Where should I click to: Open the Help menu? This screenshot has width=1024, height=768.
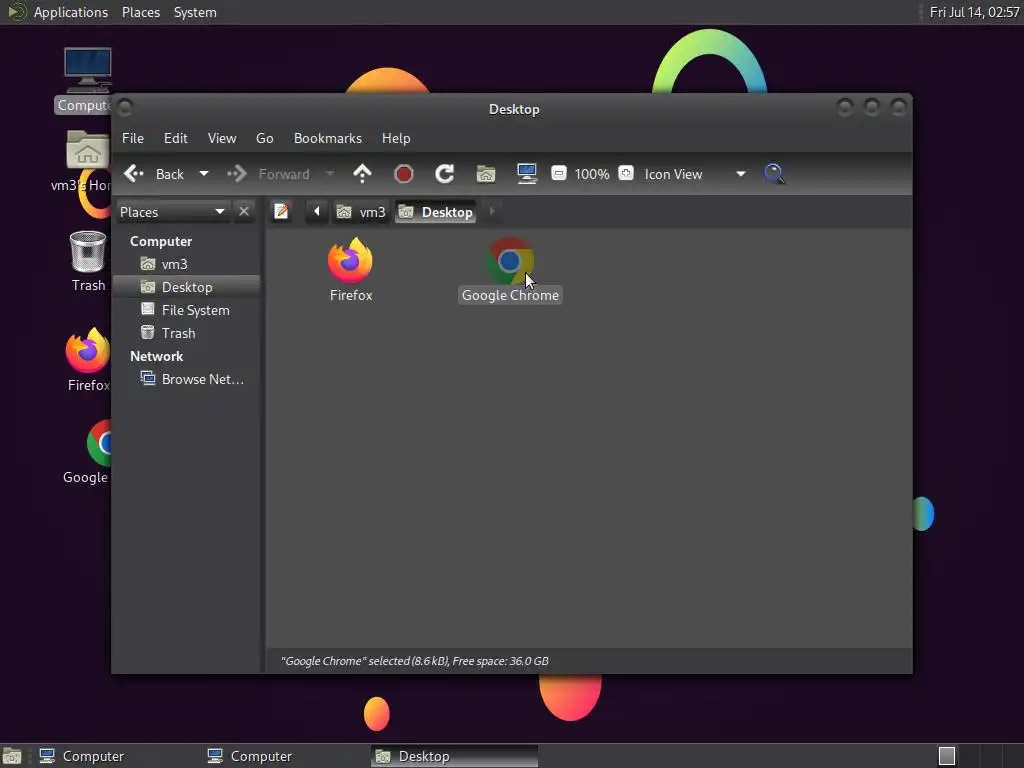[x=396, y=138]
